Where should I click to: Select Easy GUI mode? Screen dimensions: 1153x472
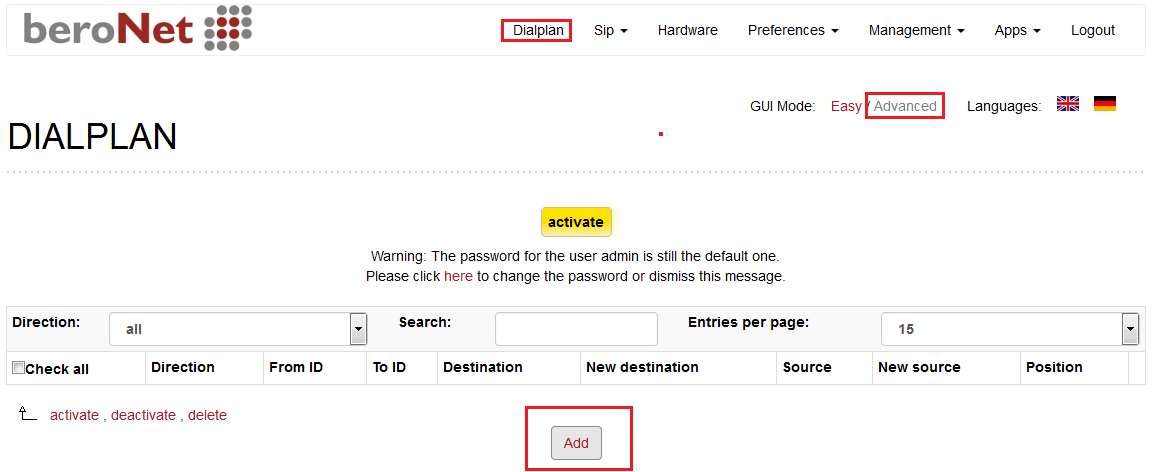[846, 106]
